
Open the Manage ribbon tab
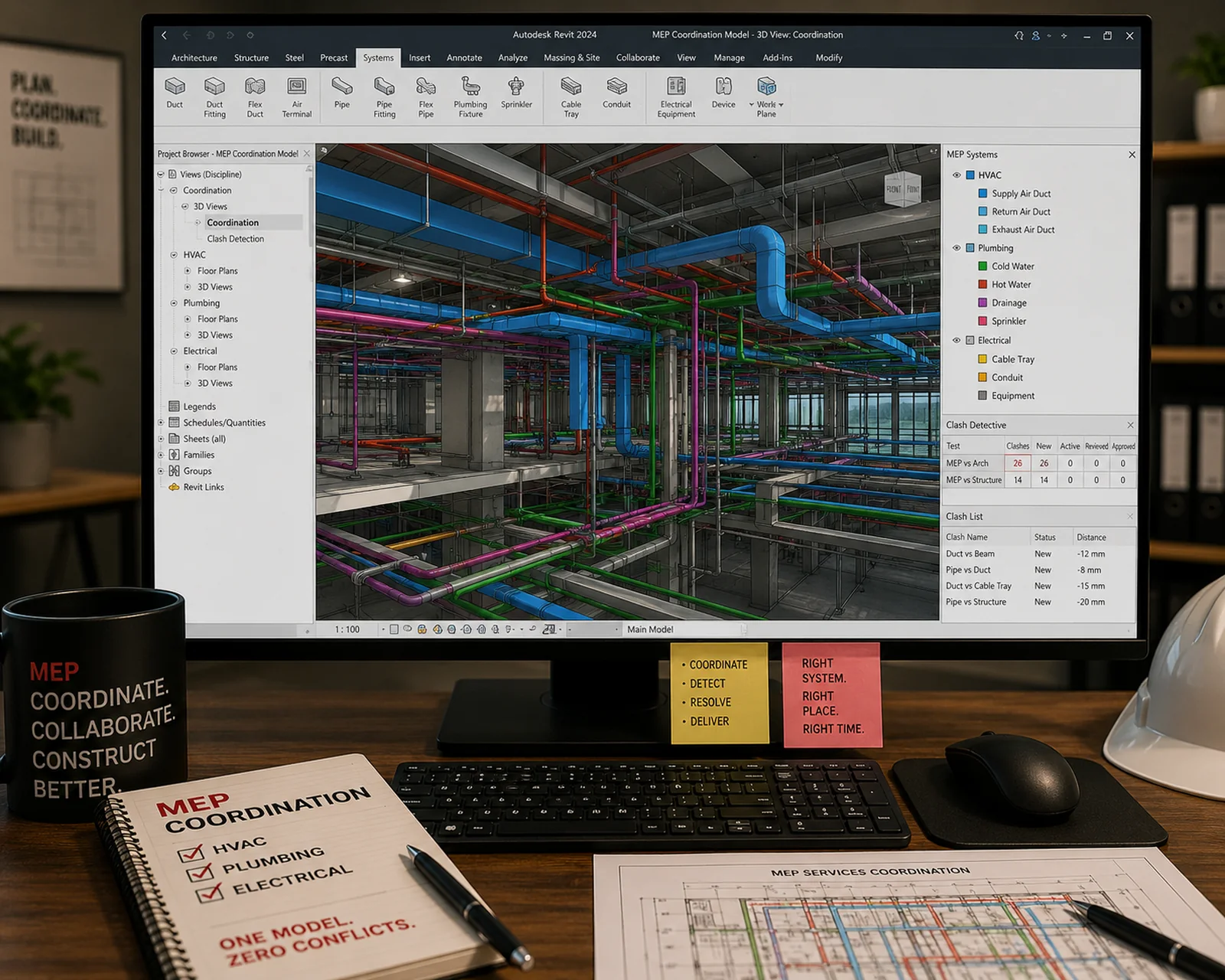[729, 58]
